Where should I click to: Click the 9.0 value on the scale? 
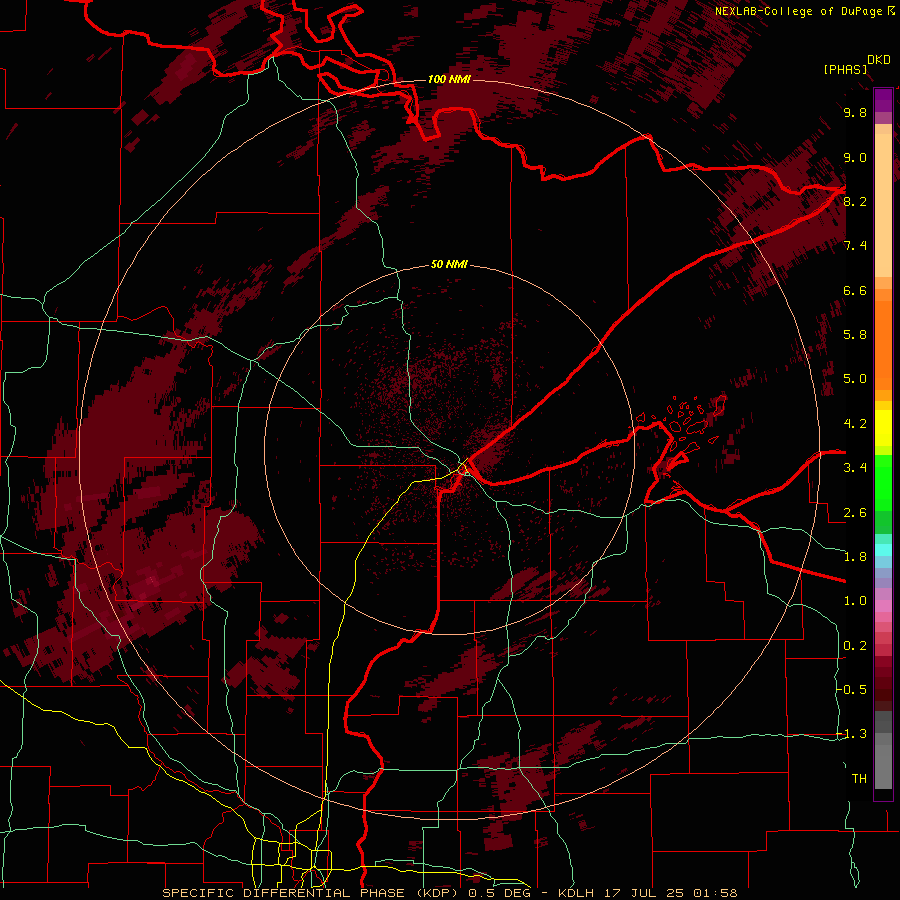(x=855, y=157)
